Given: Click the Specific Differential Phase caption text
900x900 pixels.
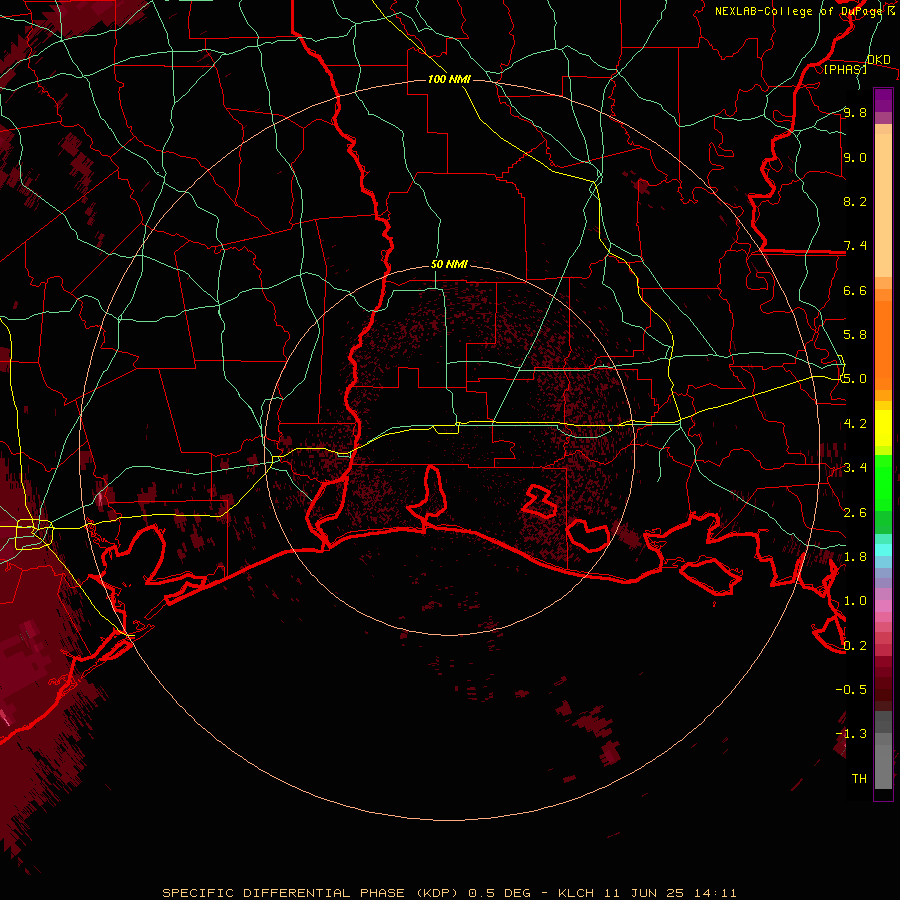Looking at the screenshot, I should tap(449, 893).
